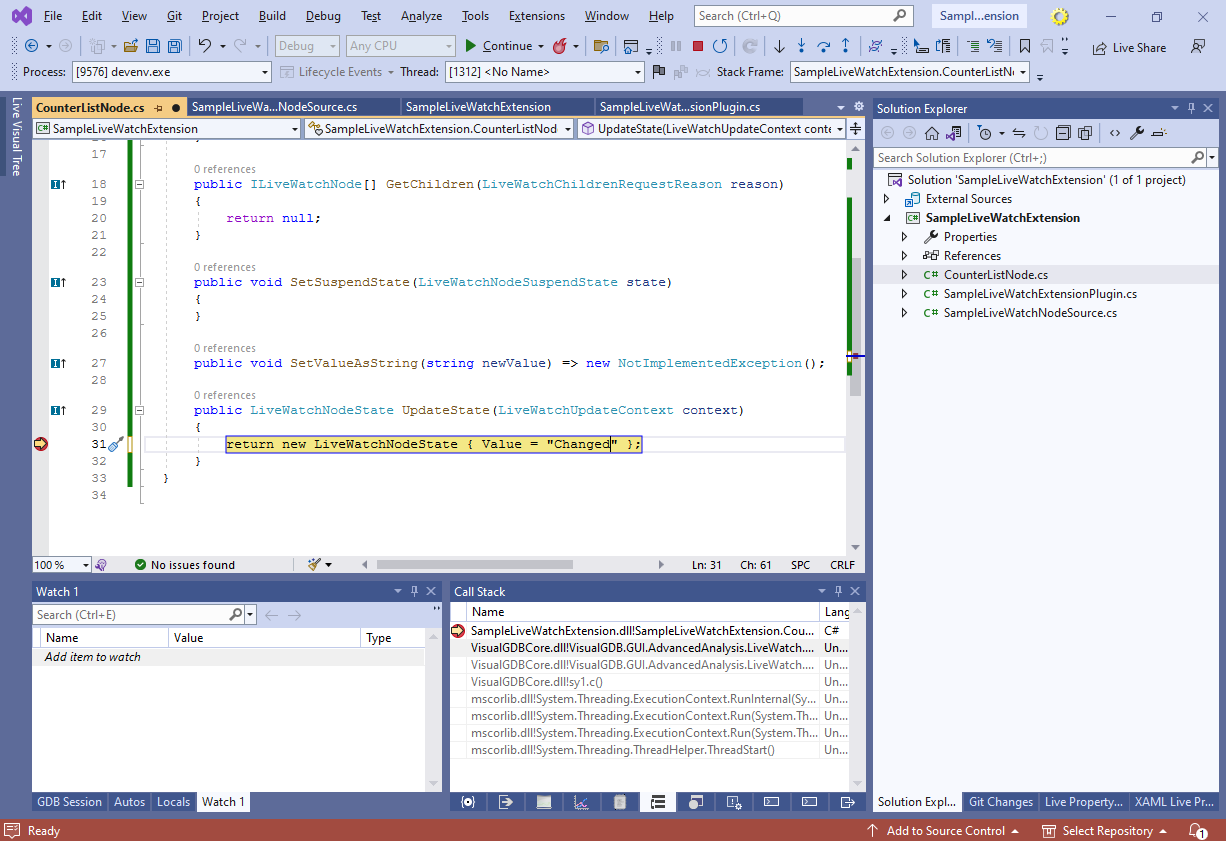Click the editor settings gear above scrollbar
Image resolution: width=1226 pixels, height=841 pixels.
858,107
